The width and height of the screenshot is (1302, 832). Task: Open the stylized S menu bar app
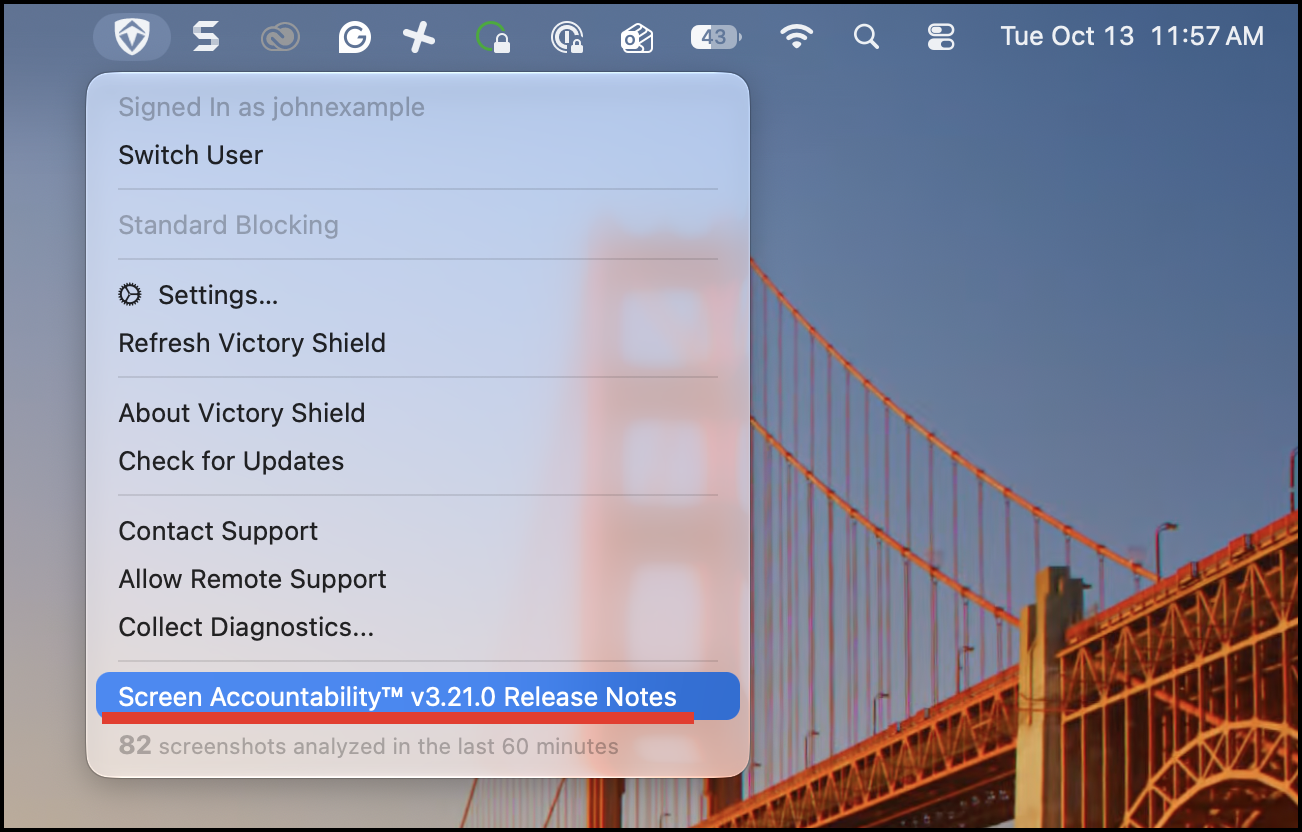tap(206, 38)
